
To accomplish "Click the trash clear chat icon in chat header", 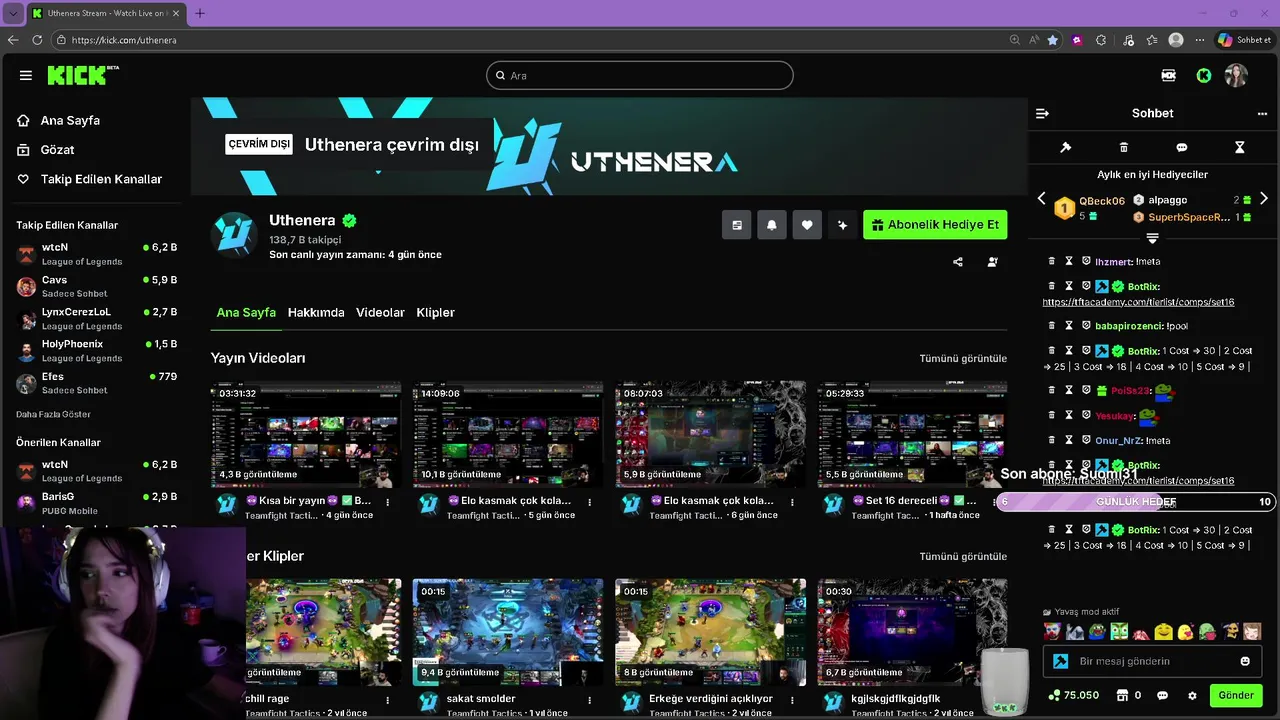I will pyautogui.click(x=1124, y=147).
